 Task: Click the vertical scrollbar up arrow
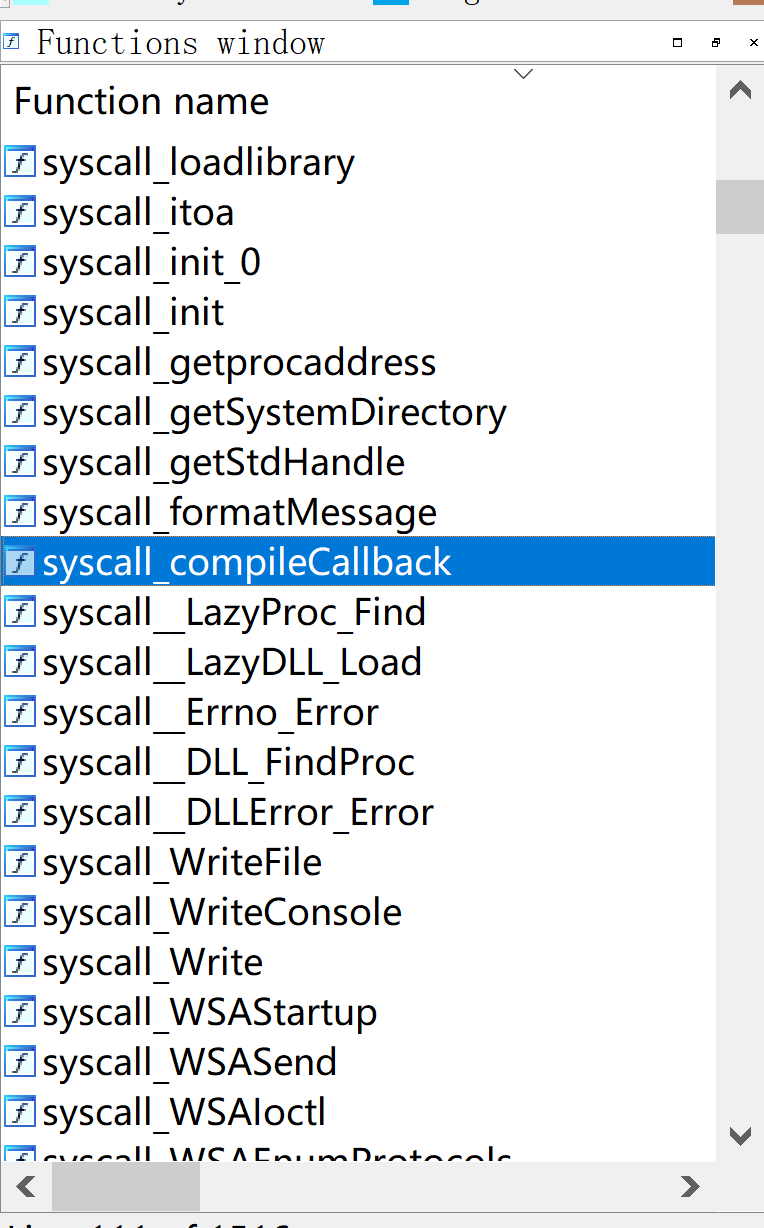(740, 91)
